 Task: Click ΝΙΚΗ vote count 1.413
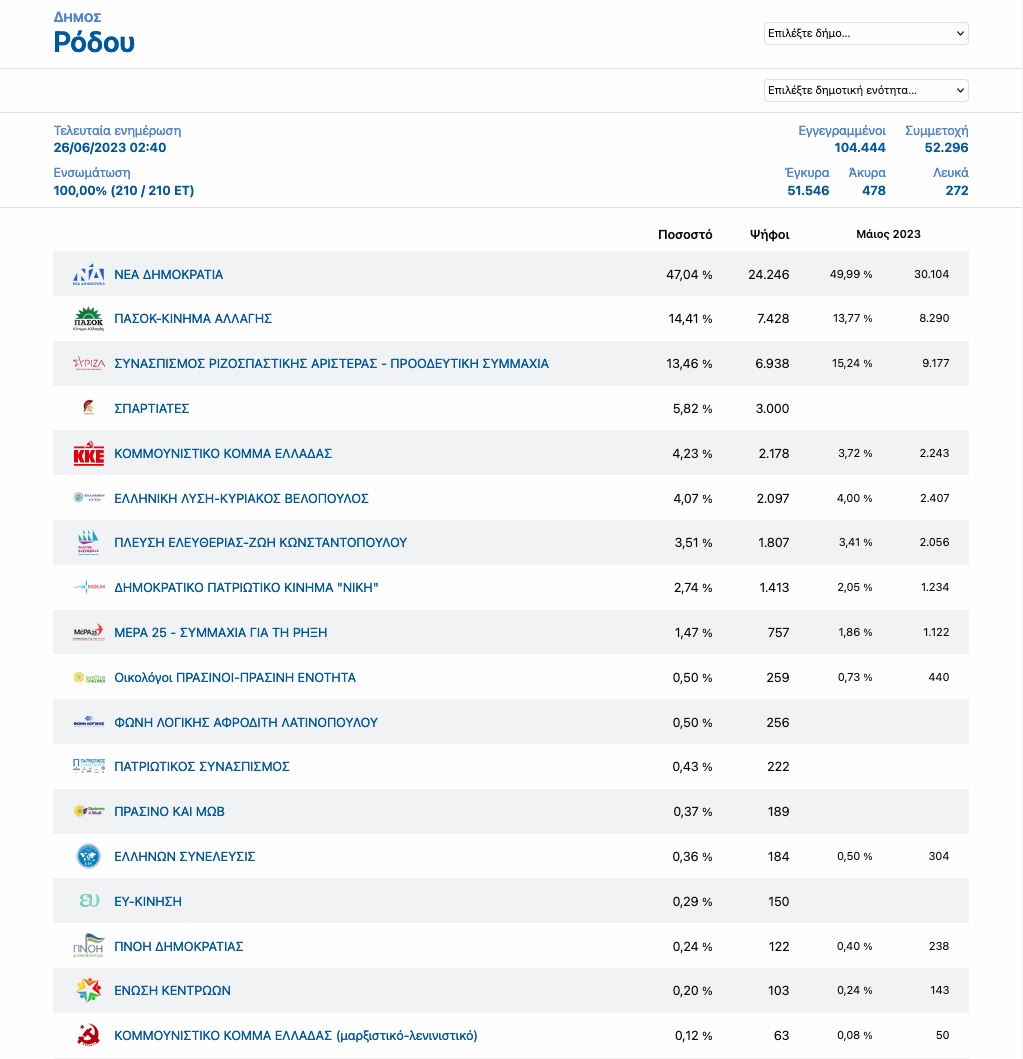point(774,588)
